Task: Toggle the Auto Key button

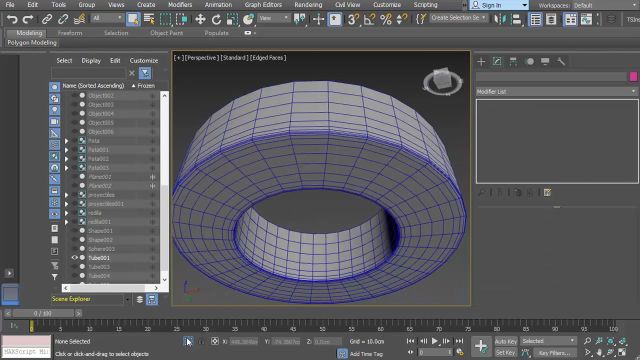Action: pyautogui.click(x=506, y=341)
